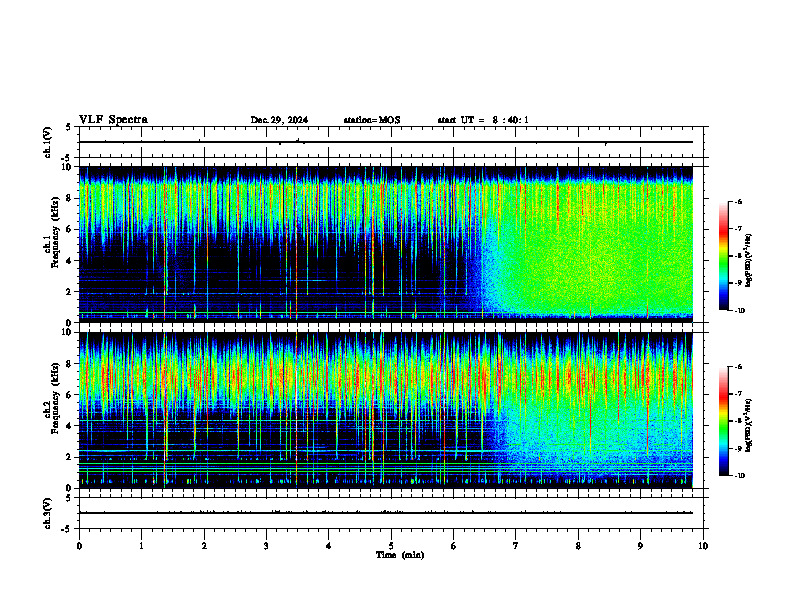This screenshot has width=792, height=612.
Task: Click the time axis tick label "8"
Action: pos(578,546)
